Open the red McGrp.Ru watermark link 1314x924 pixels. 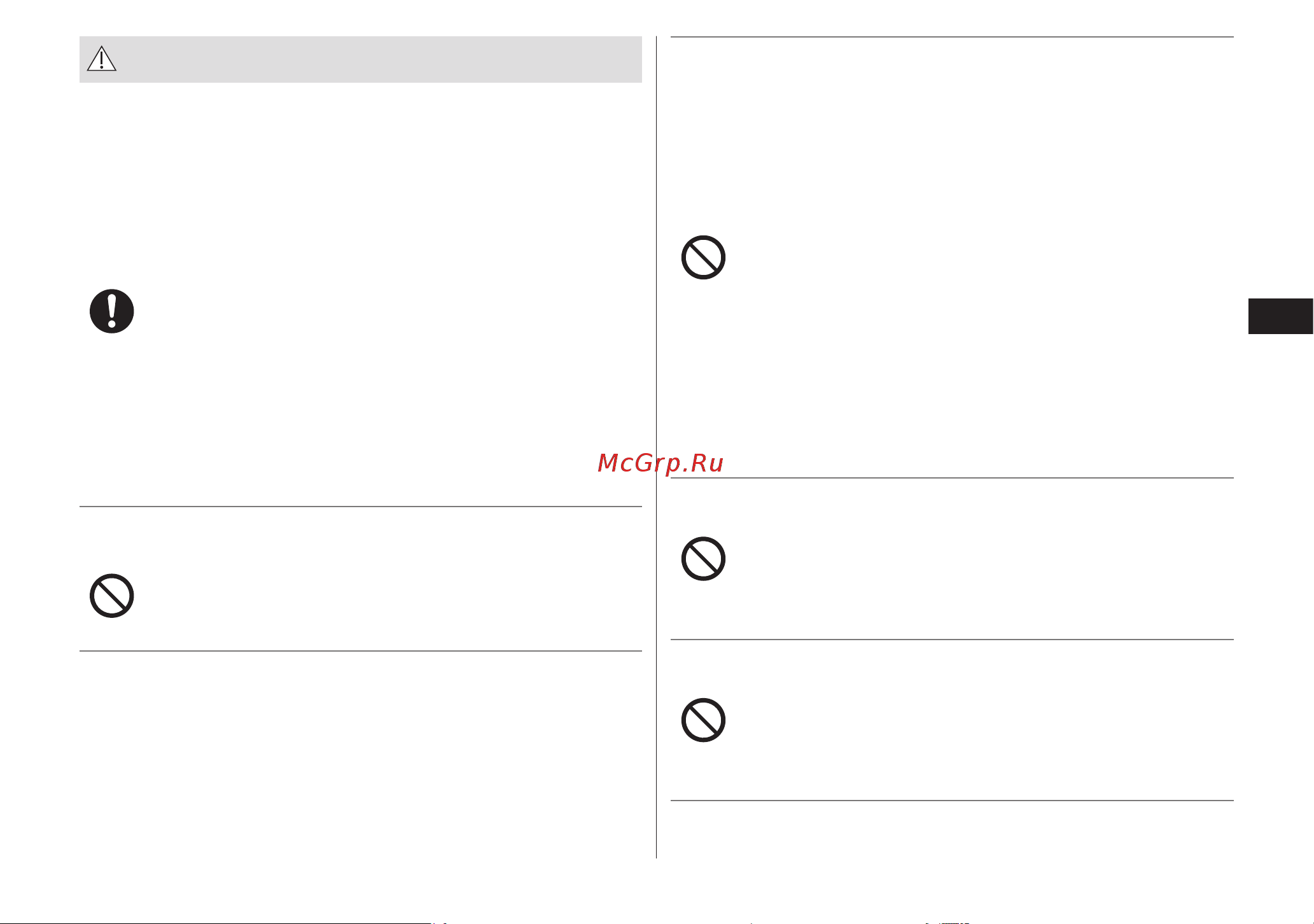660,463
